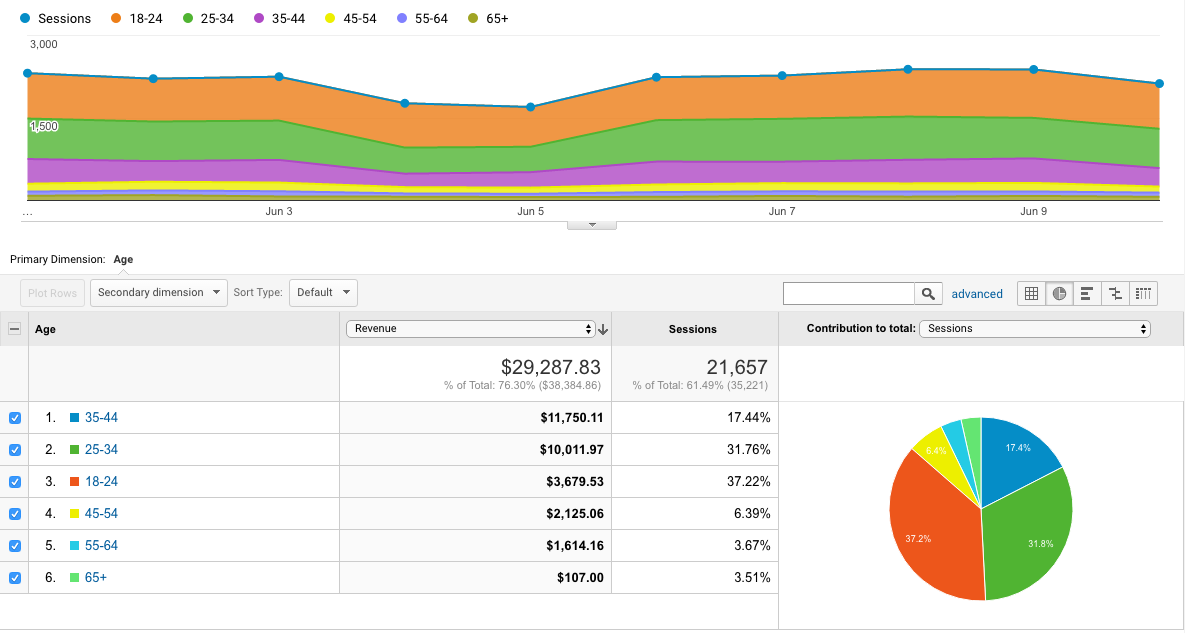Click inside the table search field
1185x633 pixels.
tap(848, 293)
